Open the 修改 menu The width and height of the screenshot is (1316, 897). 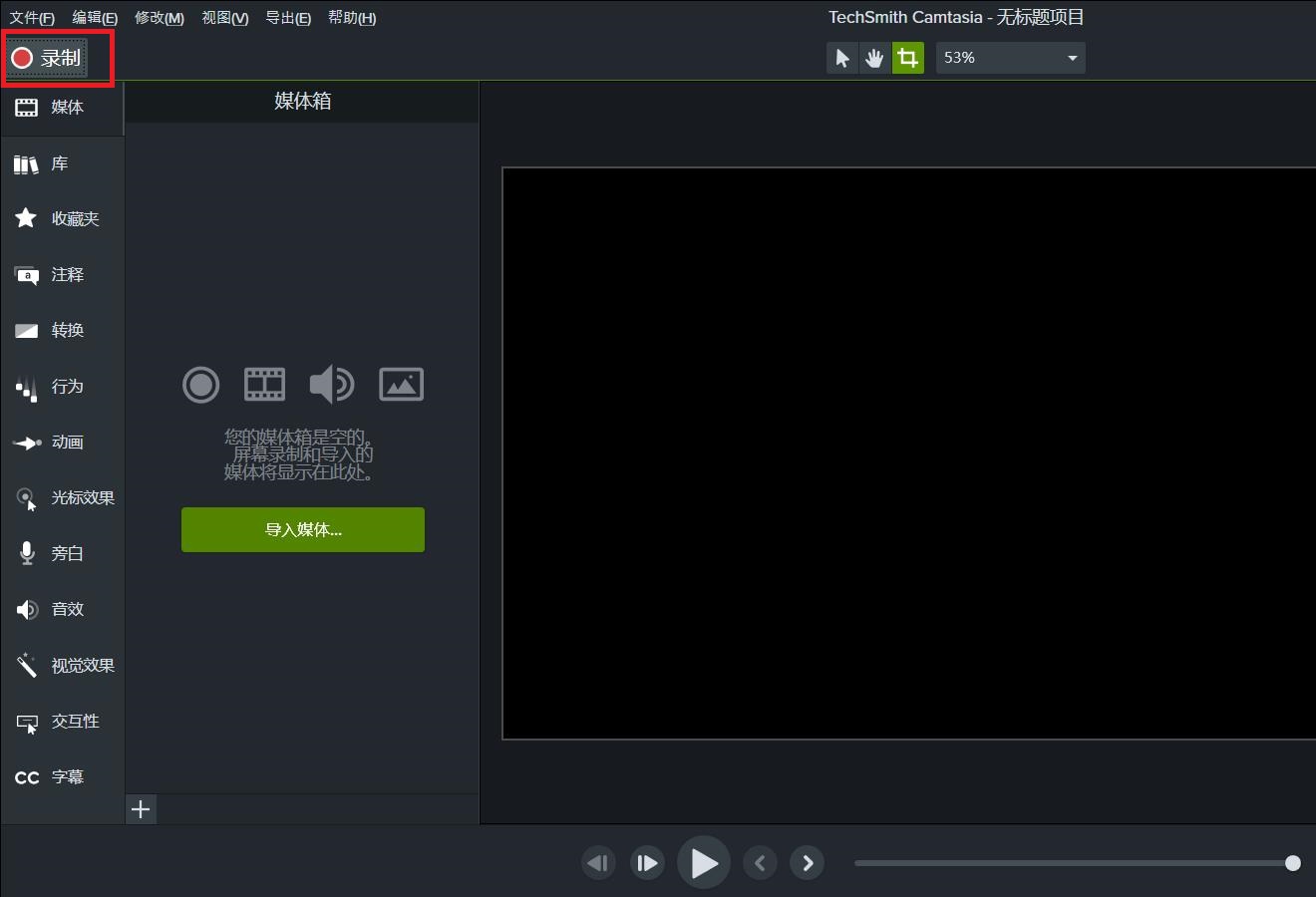160,18
